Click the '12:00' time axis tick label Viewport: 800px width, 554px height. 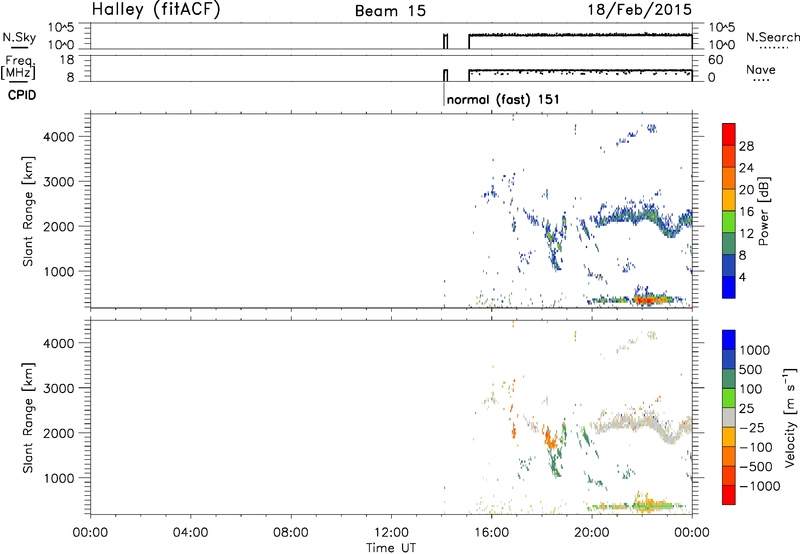391,533
